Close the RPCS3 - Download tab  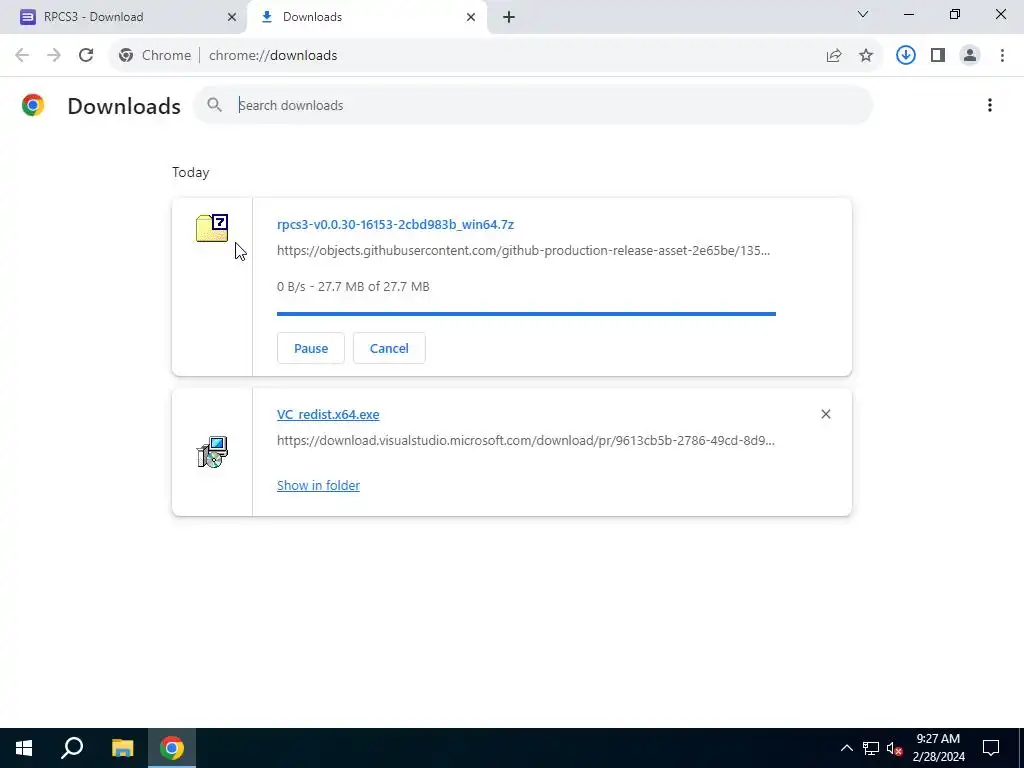(232, 17)
